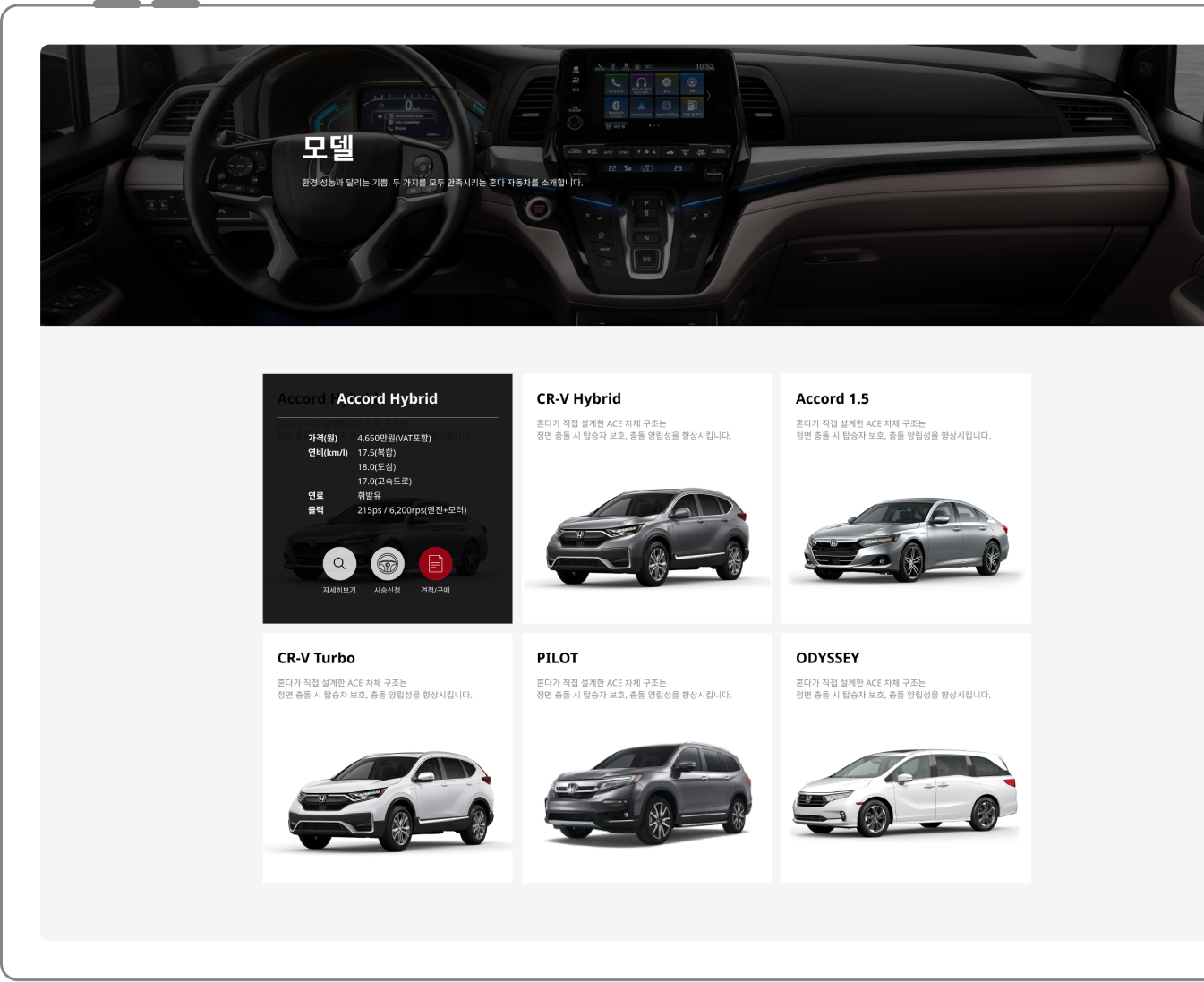The width and height of the screenshot is (1204, 982).
Task: Open the CR-V Turbo model card title
Action: click(x=316, y=658)
